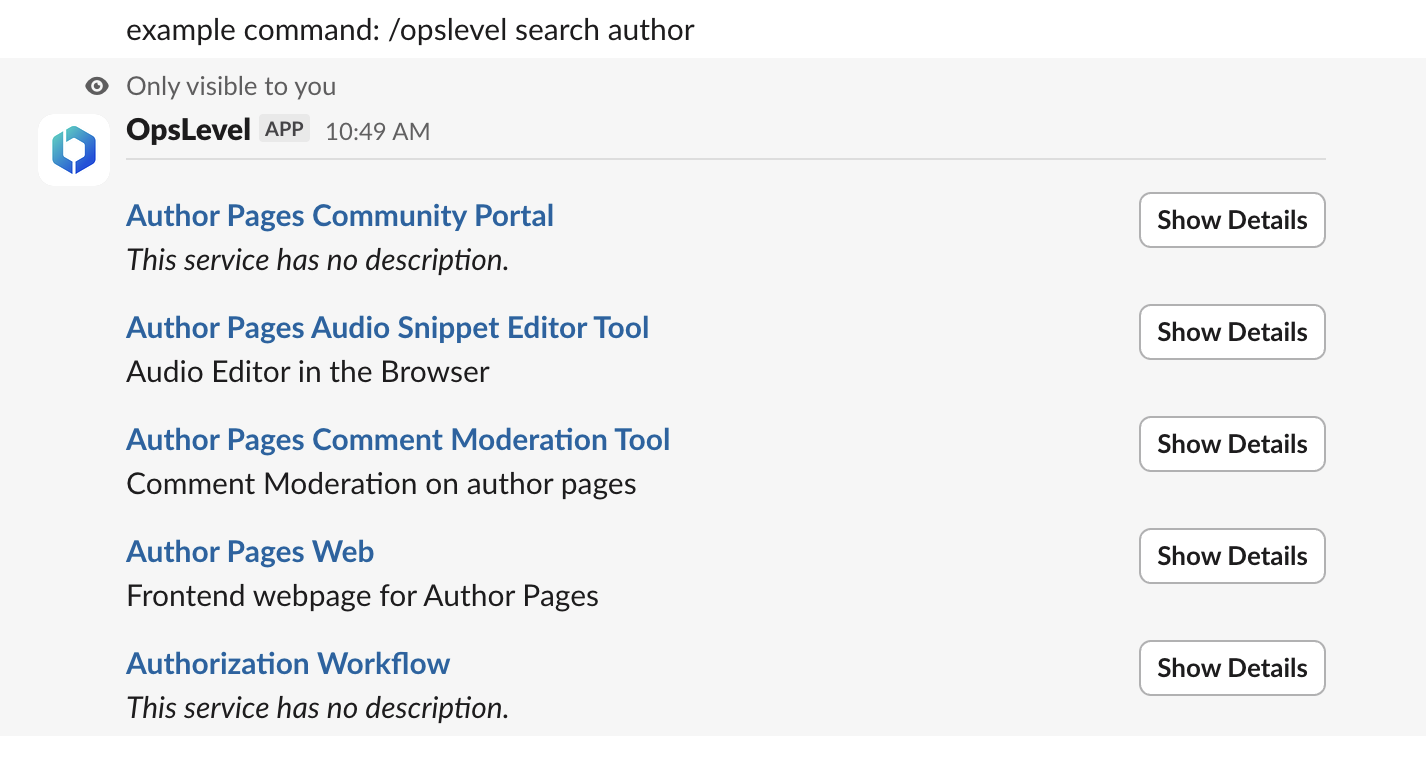
Task: Click 'Comment Moderation on author pages' description
Action: 381,484
